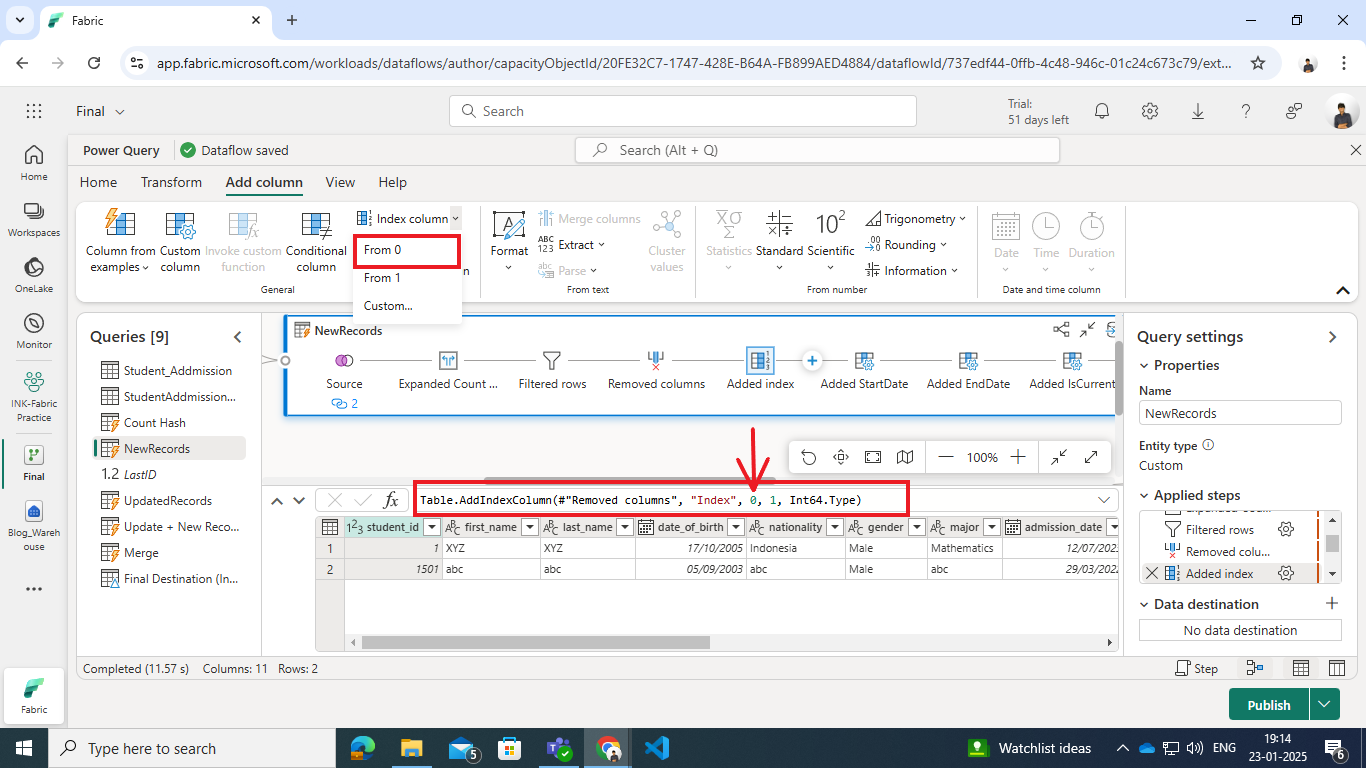This screenshot has width=1366, height=768.
Task: Open filter dropdown for nationality column
Action: [x=834, y=527]
